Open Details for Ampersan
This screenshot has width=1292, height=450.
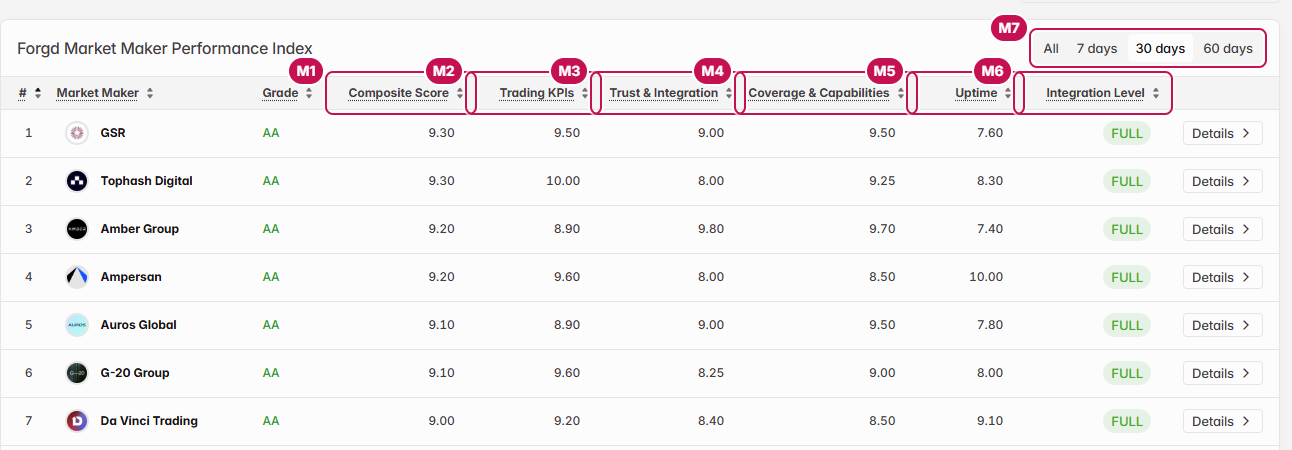pos(1222,277)
